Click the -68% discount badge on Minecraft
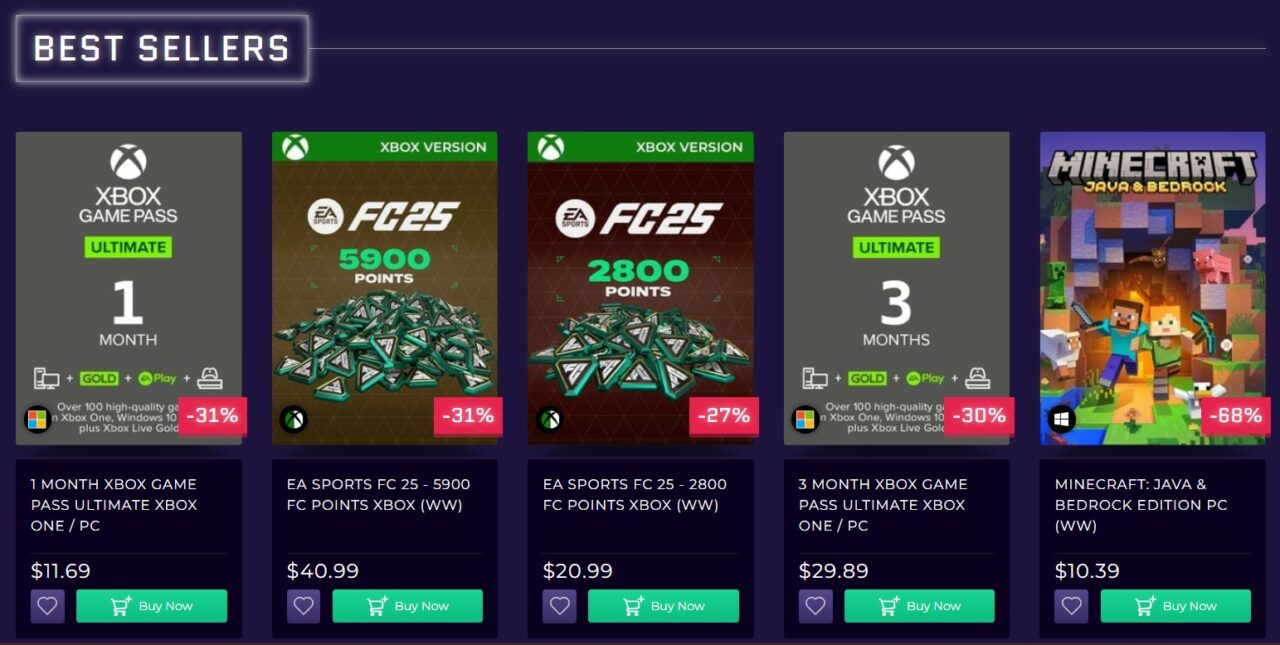The width and height of the screenshot is (1280, 645). click(1236, 417)
